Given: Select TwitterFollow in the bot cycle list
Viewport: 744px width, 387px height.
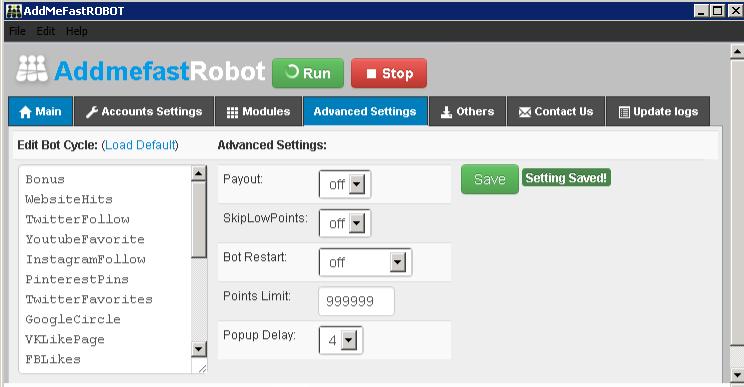Looking at the screenshot, I should [77, 219].
